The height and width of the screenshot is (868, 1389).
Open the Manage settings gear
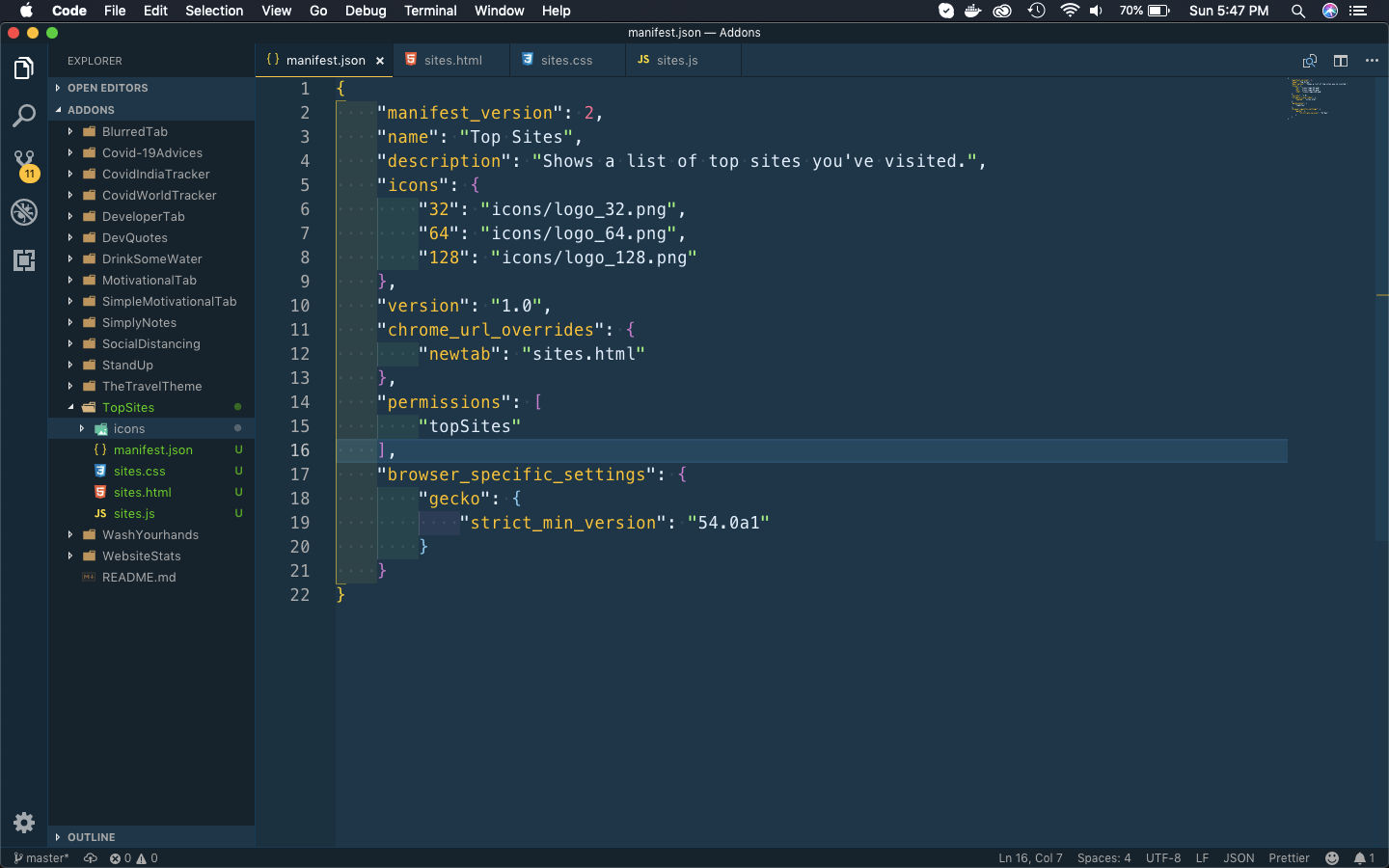tap(24, 823)
